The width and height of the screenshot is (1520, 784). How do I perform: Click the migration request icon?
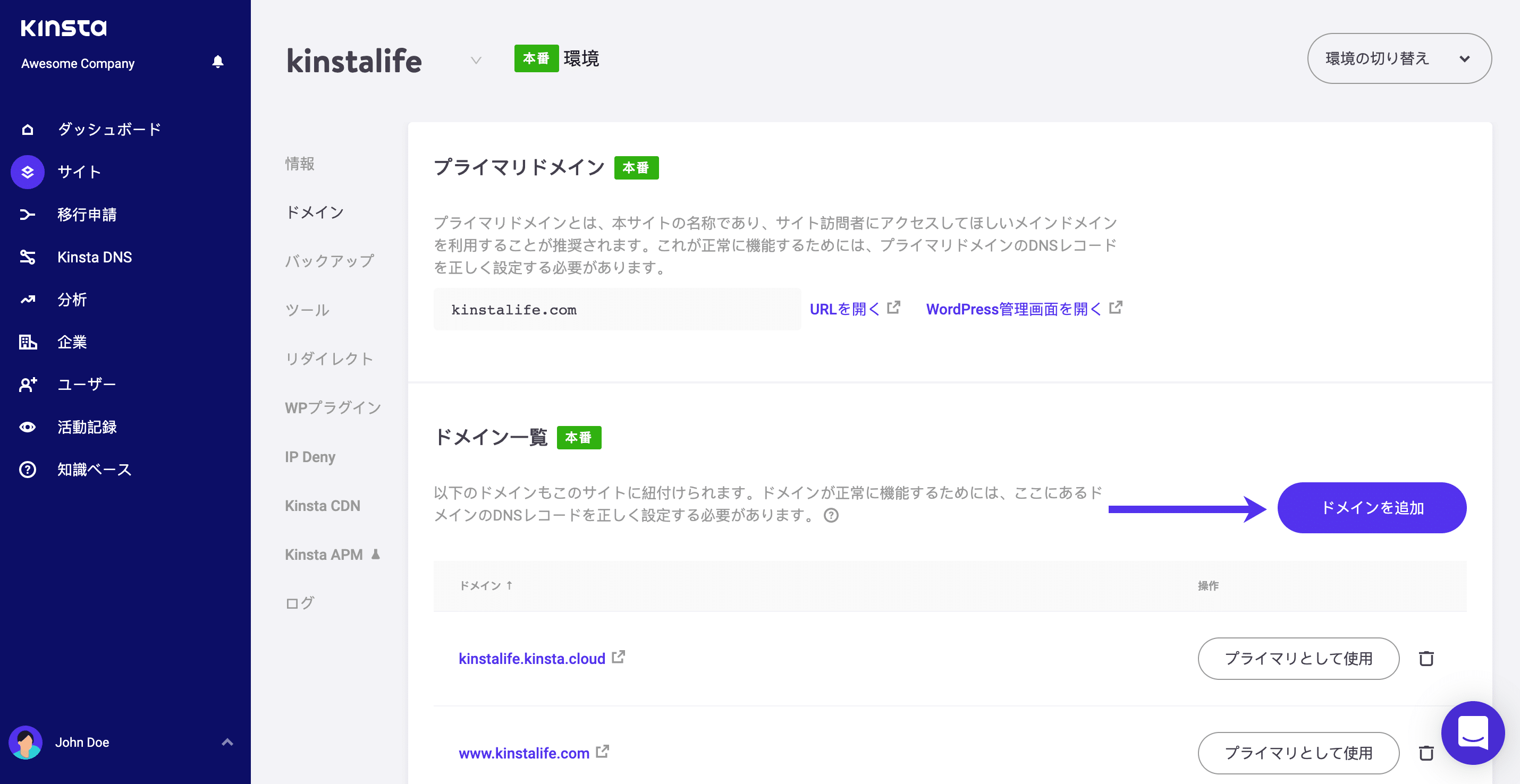click(28, 215)
